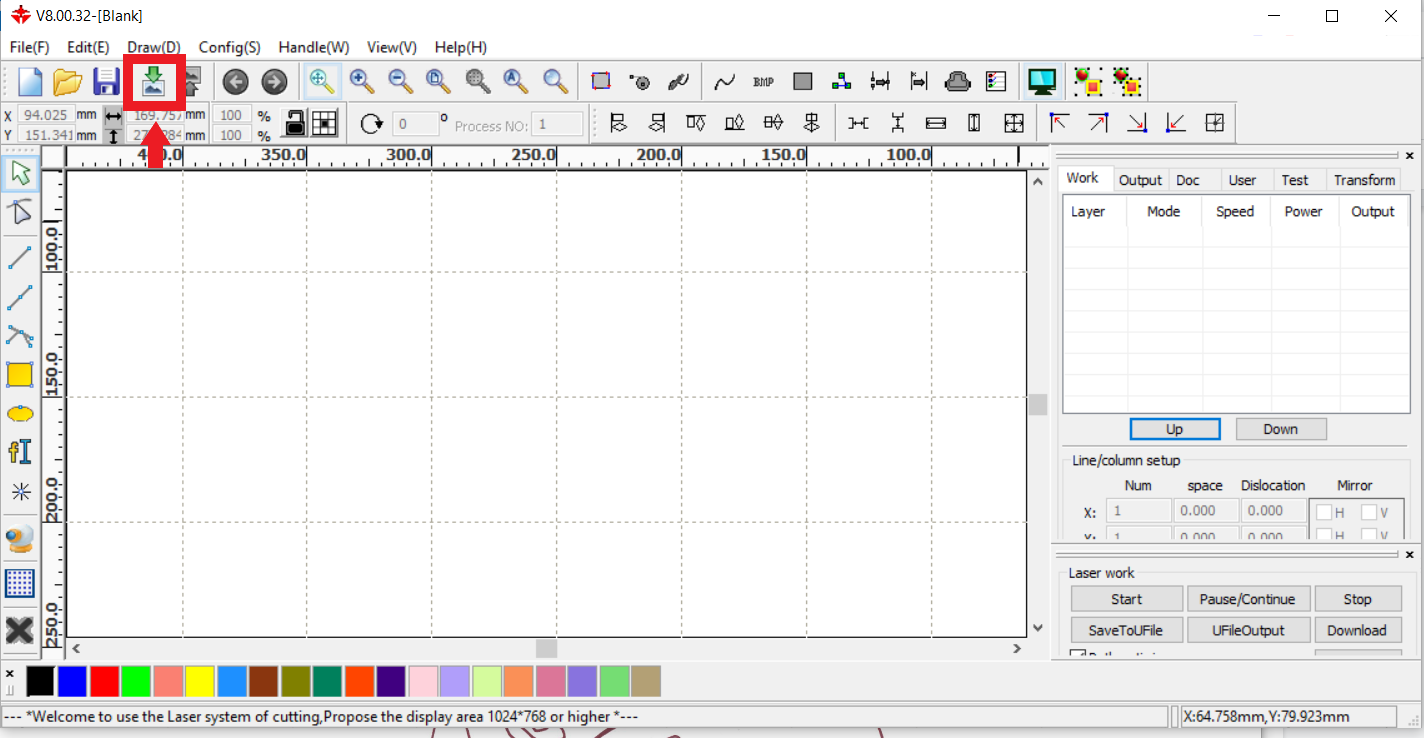Screen dimensions: 1424x738
Task: Open the Draw(D) menu
Action: pos(154,47)
